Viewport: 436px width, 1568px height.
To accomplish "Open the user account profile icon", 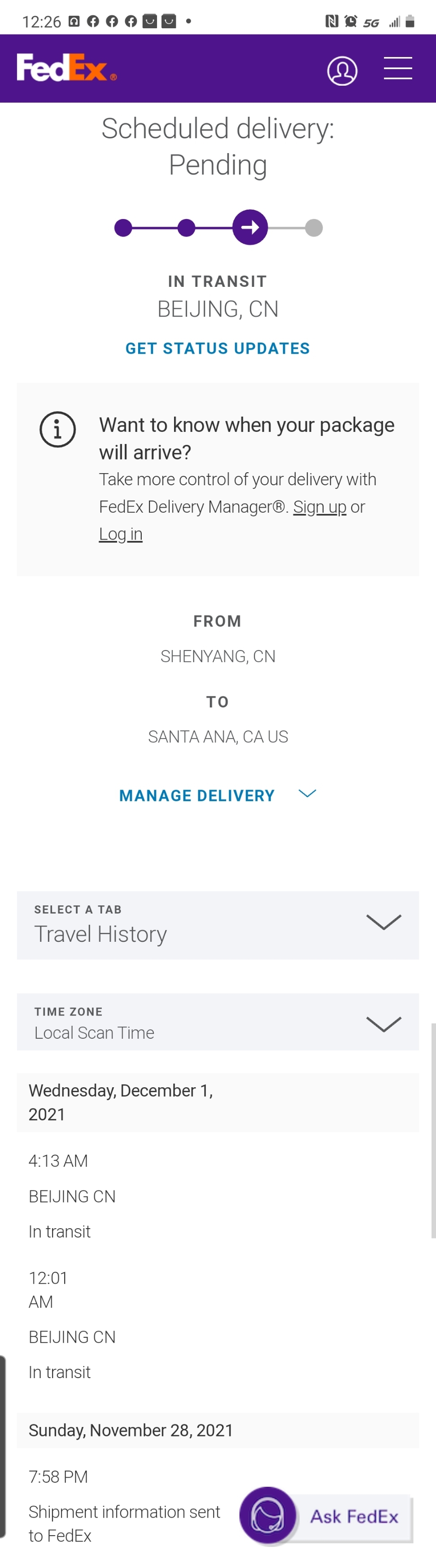I will tap(342, 70).
